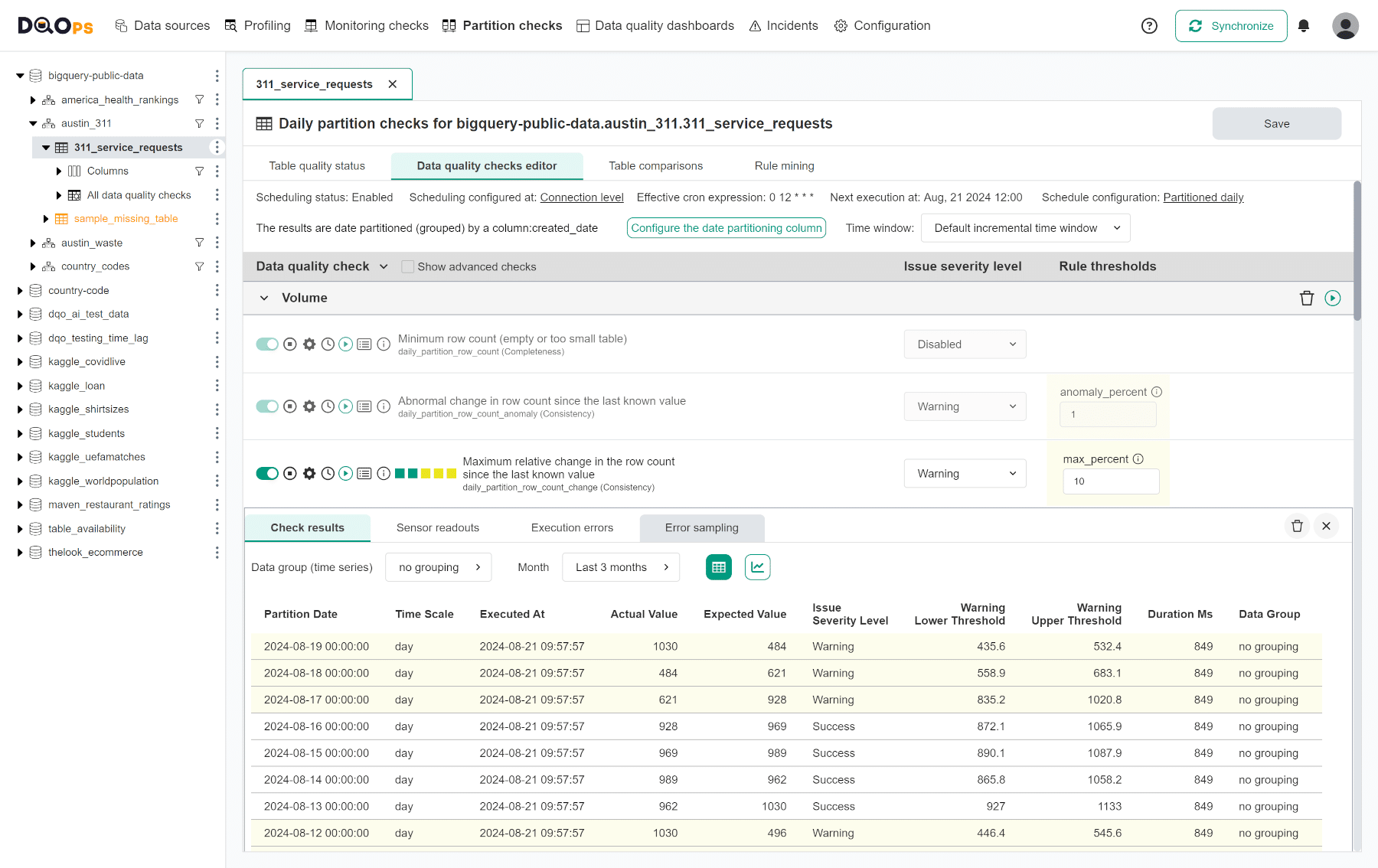Run the Minimum row count check
Screen dimensions: 1378x868
(x=346, y=344)
